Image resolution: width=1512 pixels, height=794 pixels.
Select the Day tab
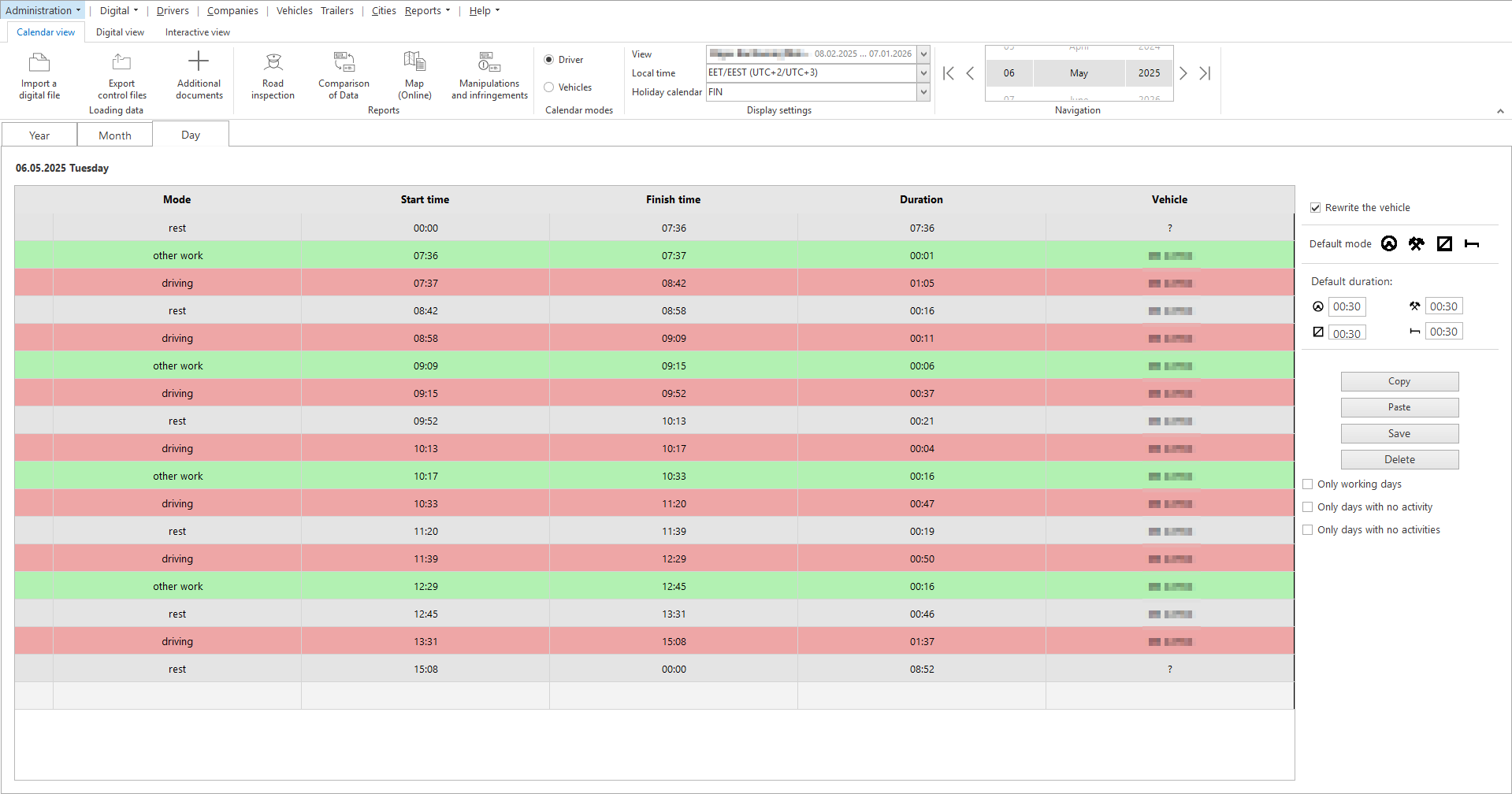click(x=191, y=135)
